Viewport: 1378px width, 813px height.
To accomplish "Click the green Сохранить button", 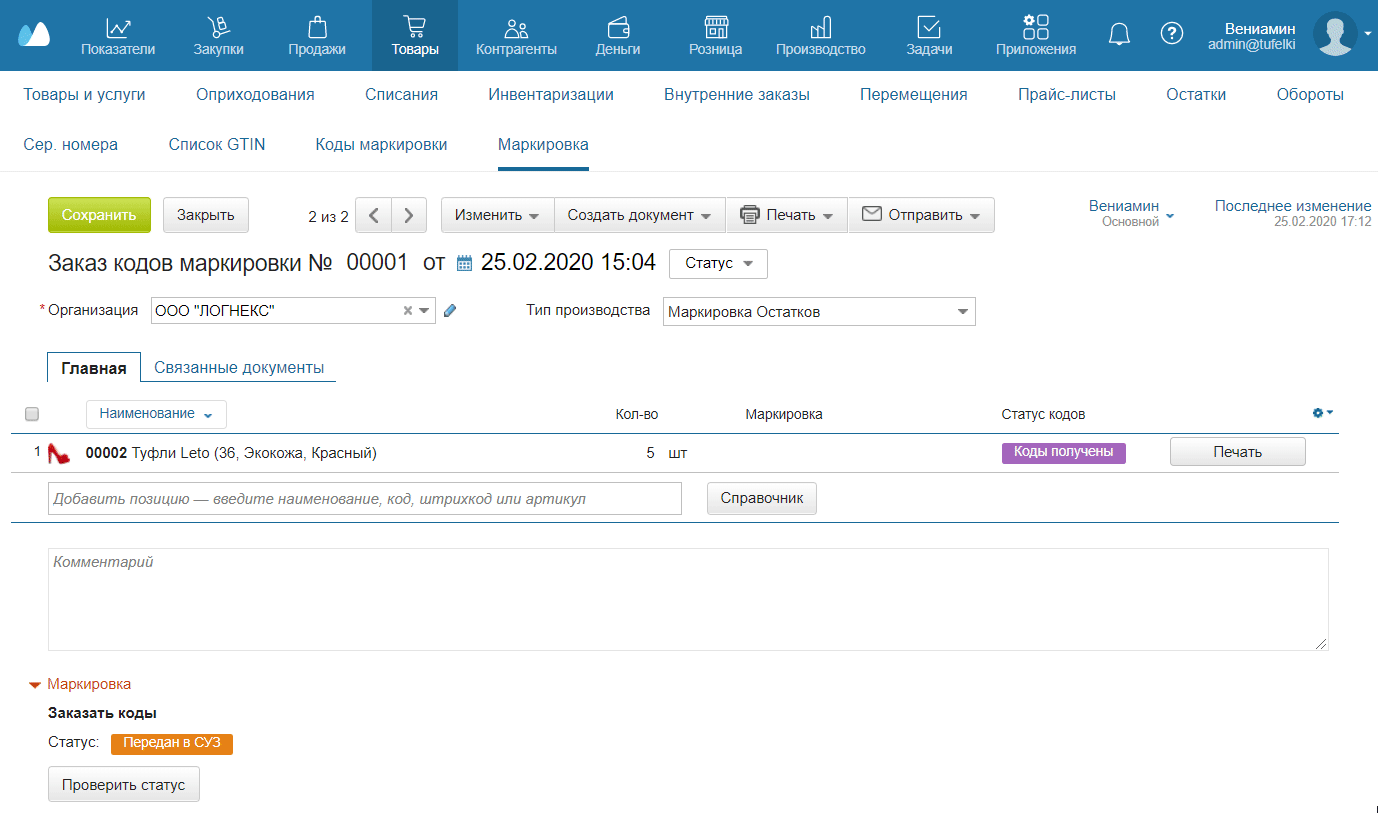I will [99, 215].
